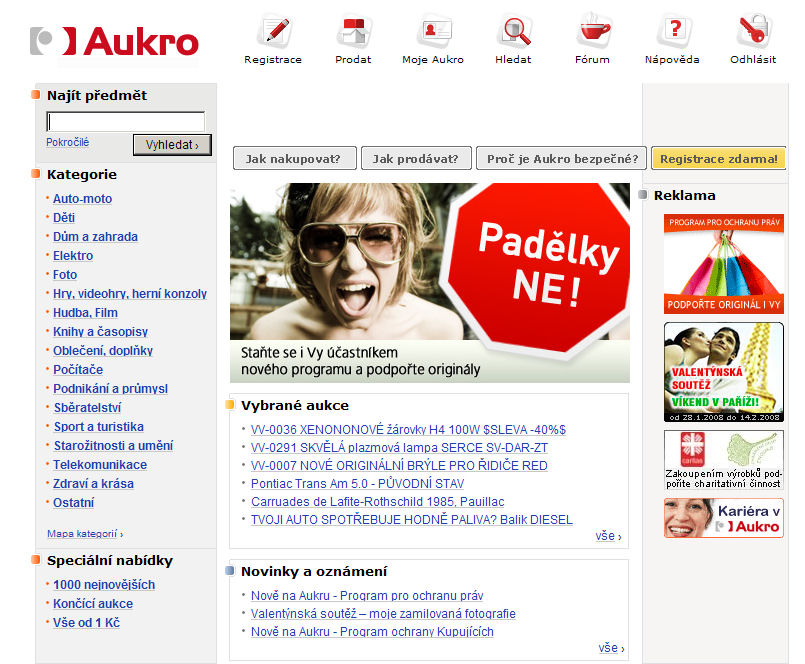This screenshot has height=664, width=805.
Task: Open Proč je Aukro bezpečné? tab
Action: pyautogui.click(x=562, y=159)
